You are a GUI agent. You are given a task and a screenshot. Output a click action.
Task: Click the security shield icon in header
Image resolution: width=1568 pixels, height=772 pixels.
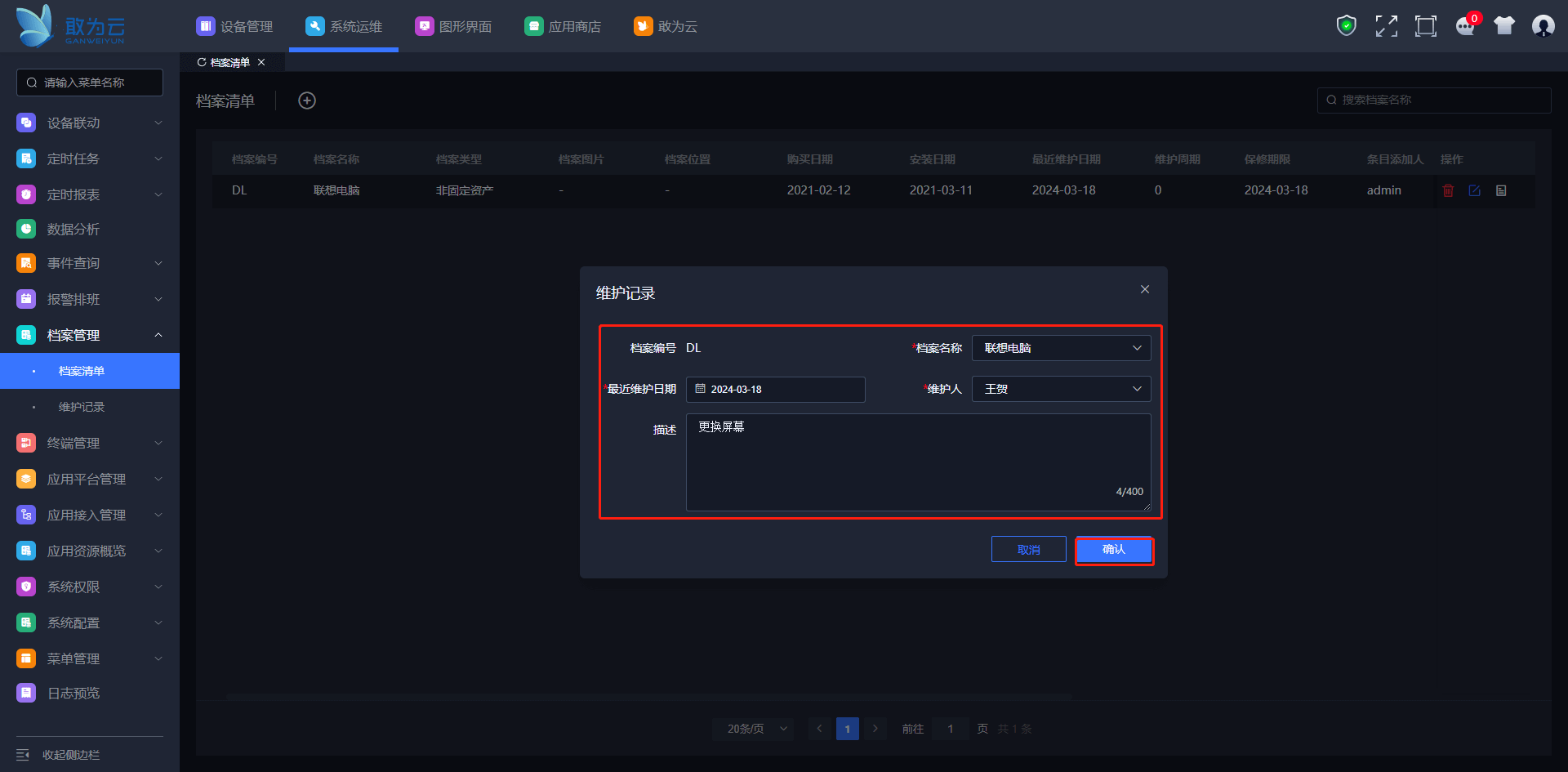click(x=1346, y=26)
